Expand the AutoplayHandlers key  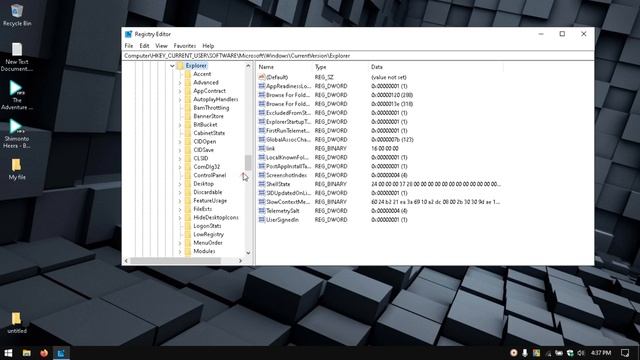[x=180, y=100]
